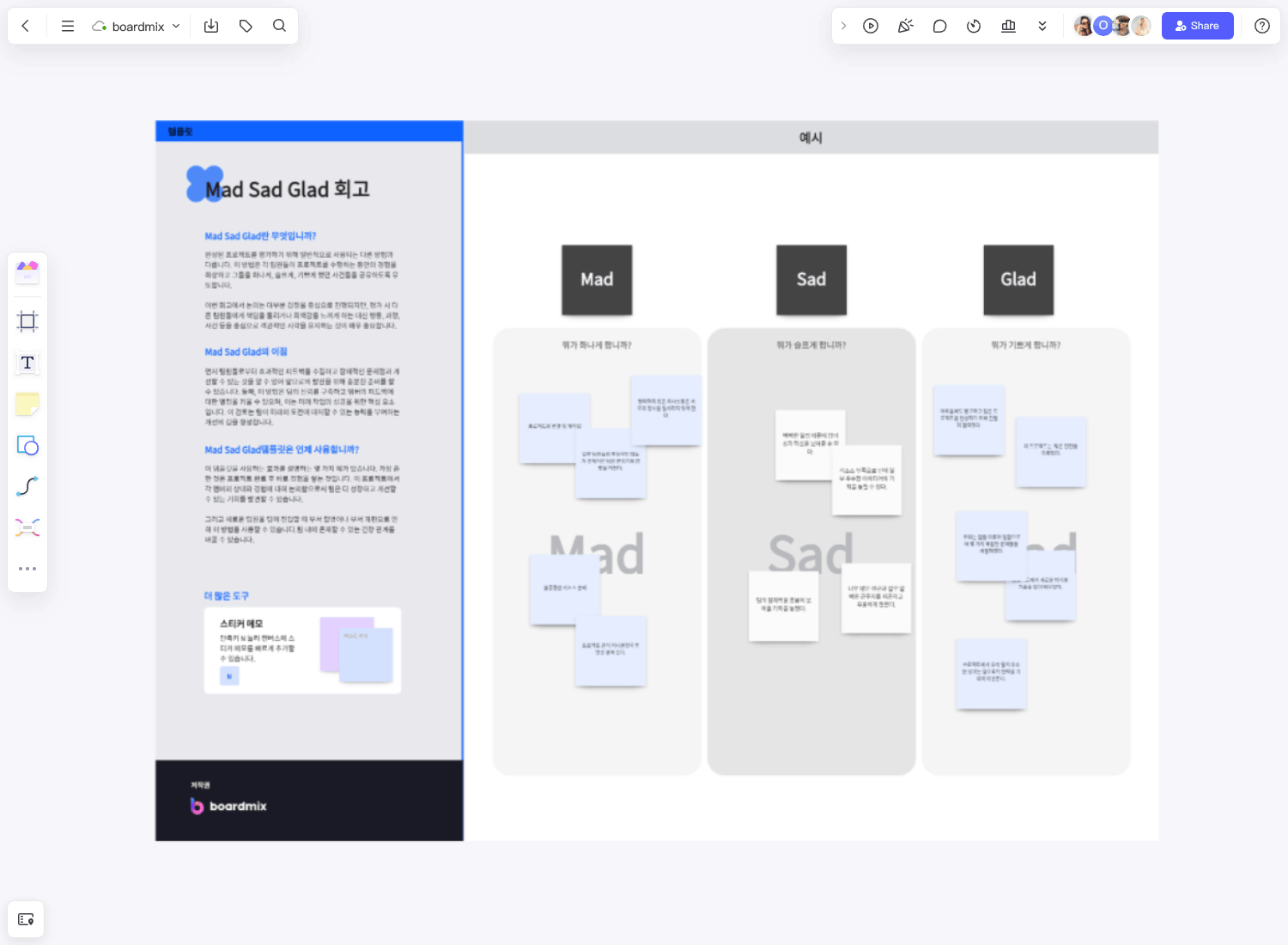Click the Sad dark header card
This screenshot has height=945, width=1288.
811,280
